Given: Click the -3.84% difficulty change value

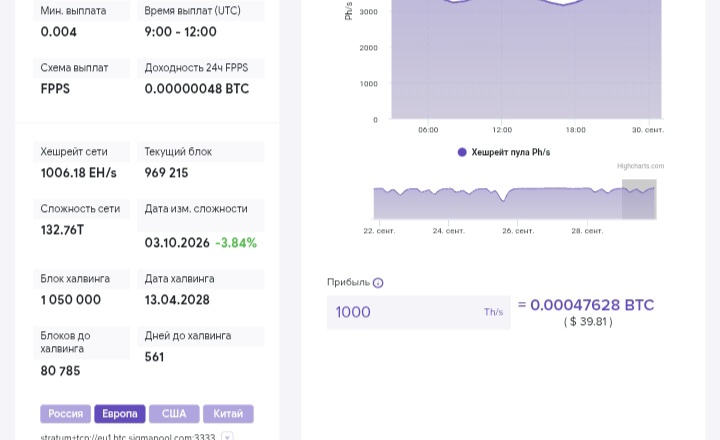Looking at the screenshot, I should (236, 243).
